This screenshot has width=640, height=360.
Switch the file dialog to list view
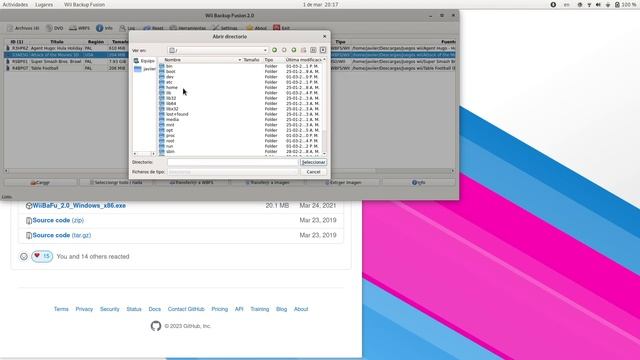click(x=313, y=50)
